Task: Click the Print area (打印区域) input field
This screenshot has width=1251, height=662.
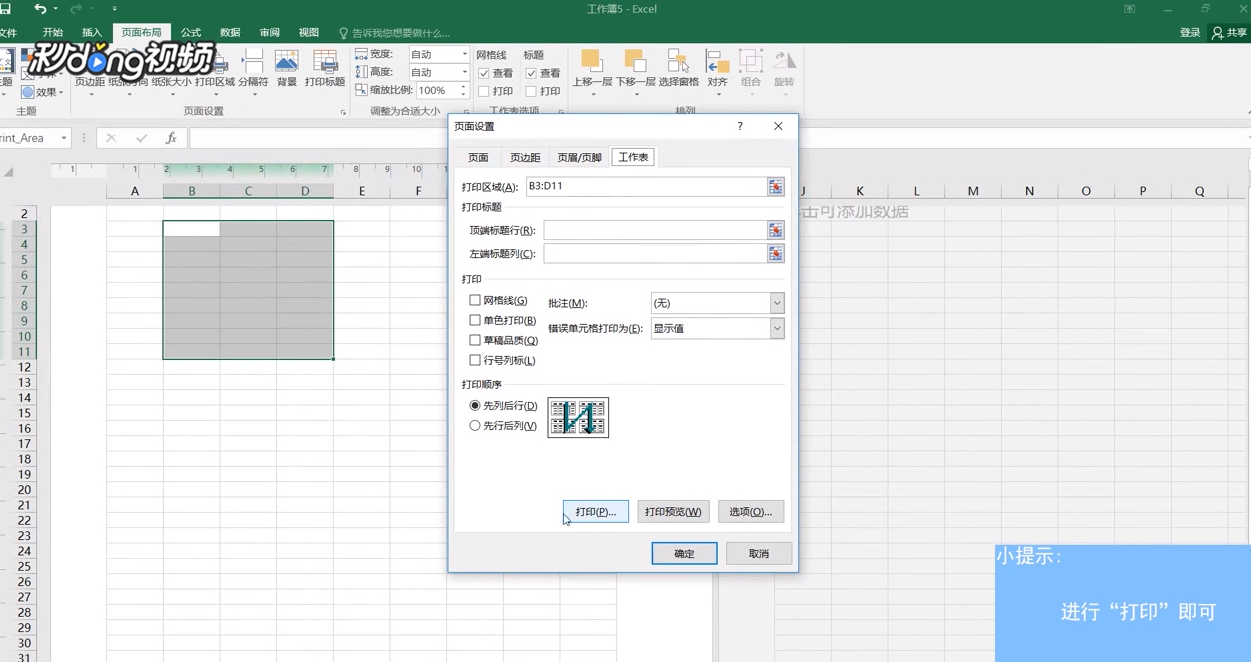Action: [x=646, y=187]
